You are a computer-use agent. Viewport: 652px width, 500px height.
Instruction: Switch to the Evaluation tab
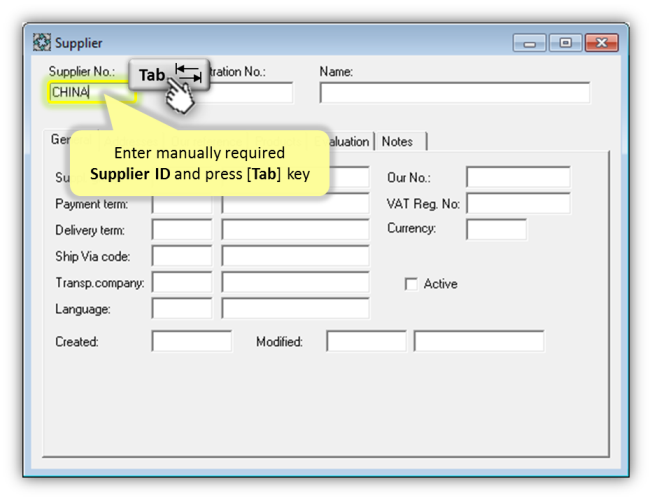(342, 141)
